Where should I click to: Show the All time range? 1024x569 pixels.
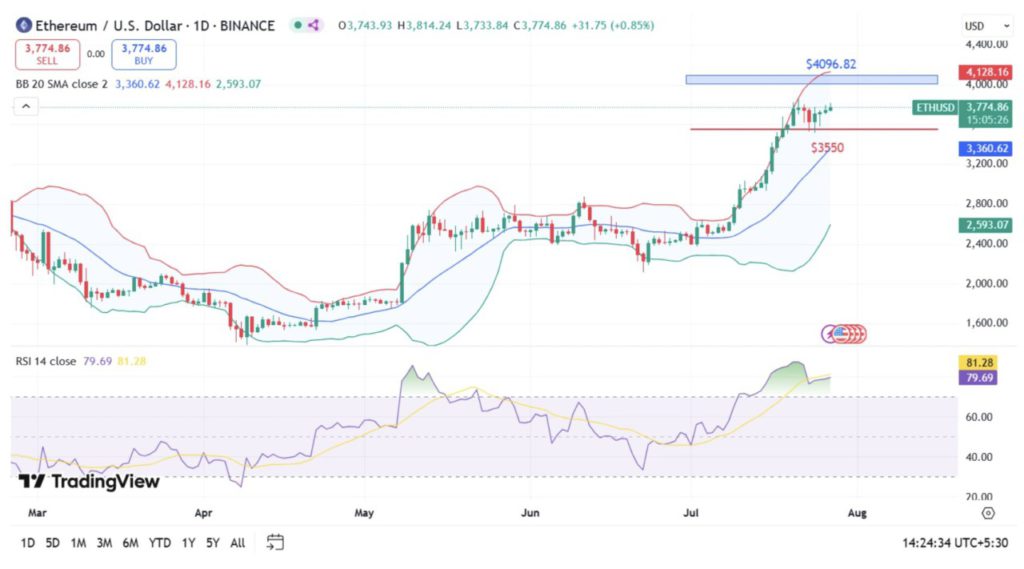pyautogui.click(x=237, y=543)
